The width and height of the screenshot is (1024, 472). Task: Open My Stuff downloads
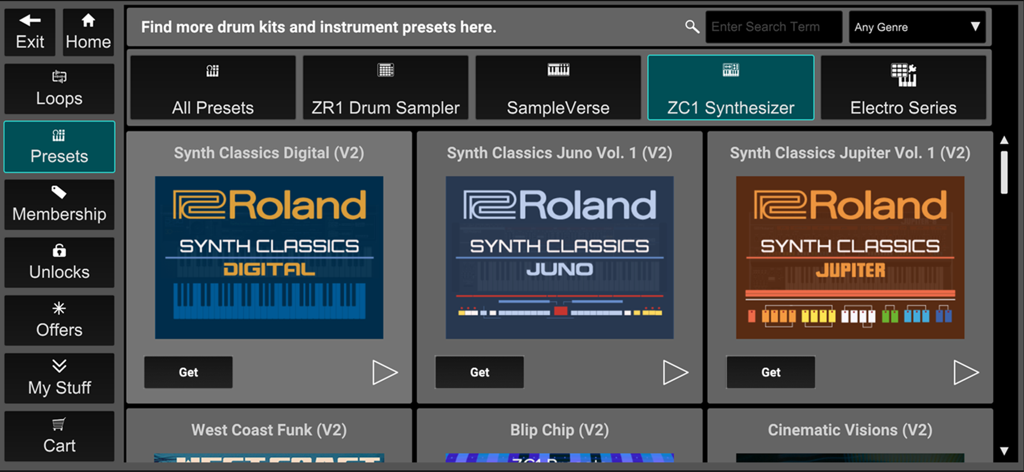pos(59,379)
